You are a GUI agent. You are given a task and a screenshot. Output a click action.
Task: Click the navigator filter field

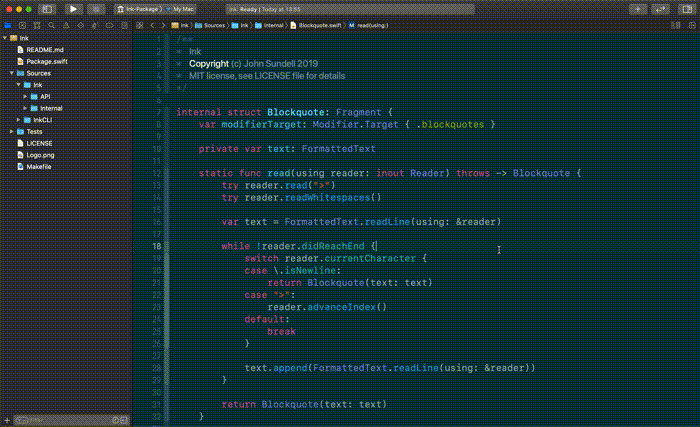click(69, 420)
